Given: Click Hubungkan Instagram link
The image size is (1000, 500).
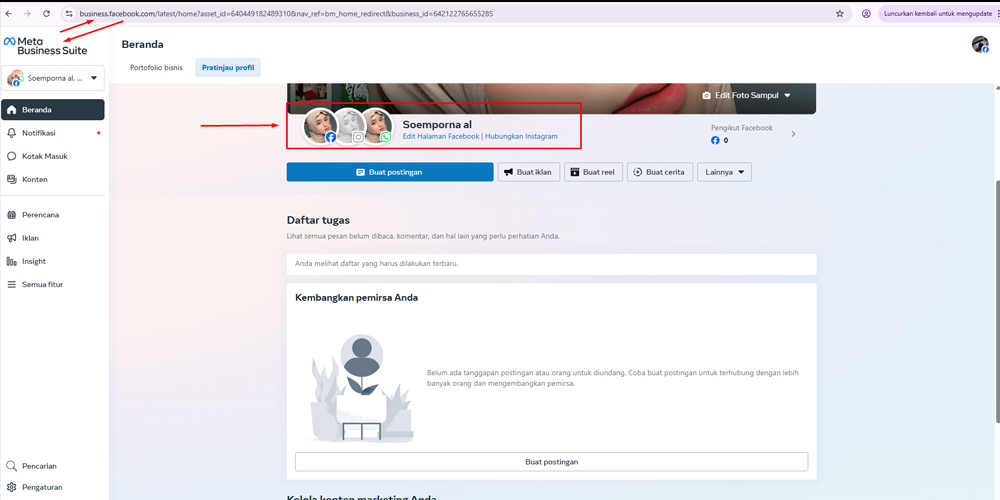Looking at the screenshot, I should pyautogui.click(x=521, y=136).
